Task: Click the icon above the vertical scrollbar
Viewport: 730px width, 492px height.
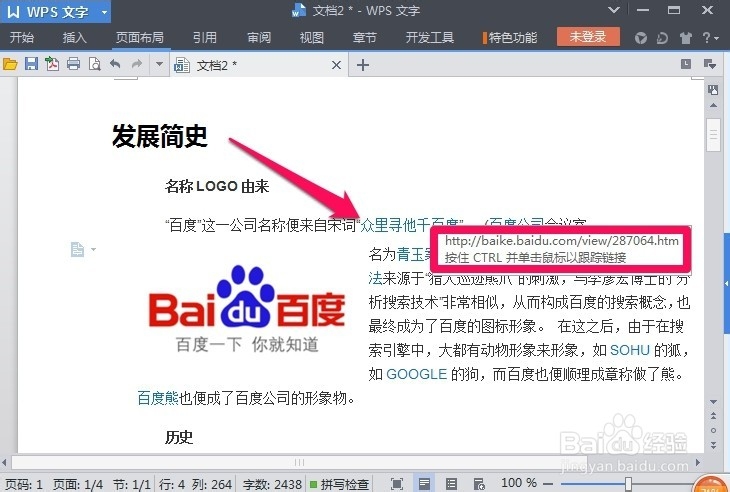Action: coord(713,90)
